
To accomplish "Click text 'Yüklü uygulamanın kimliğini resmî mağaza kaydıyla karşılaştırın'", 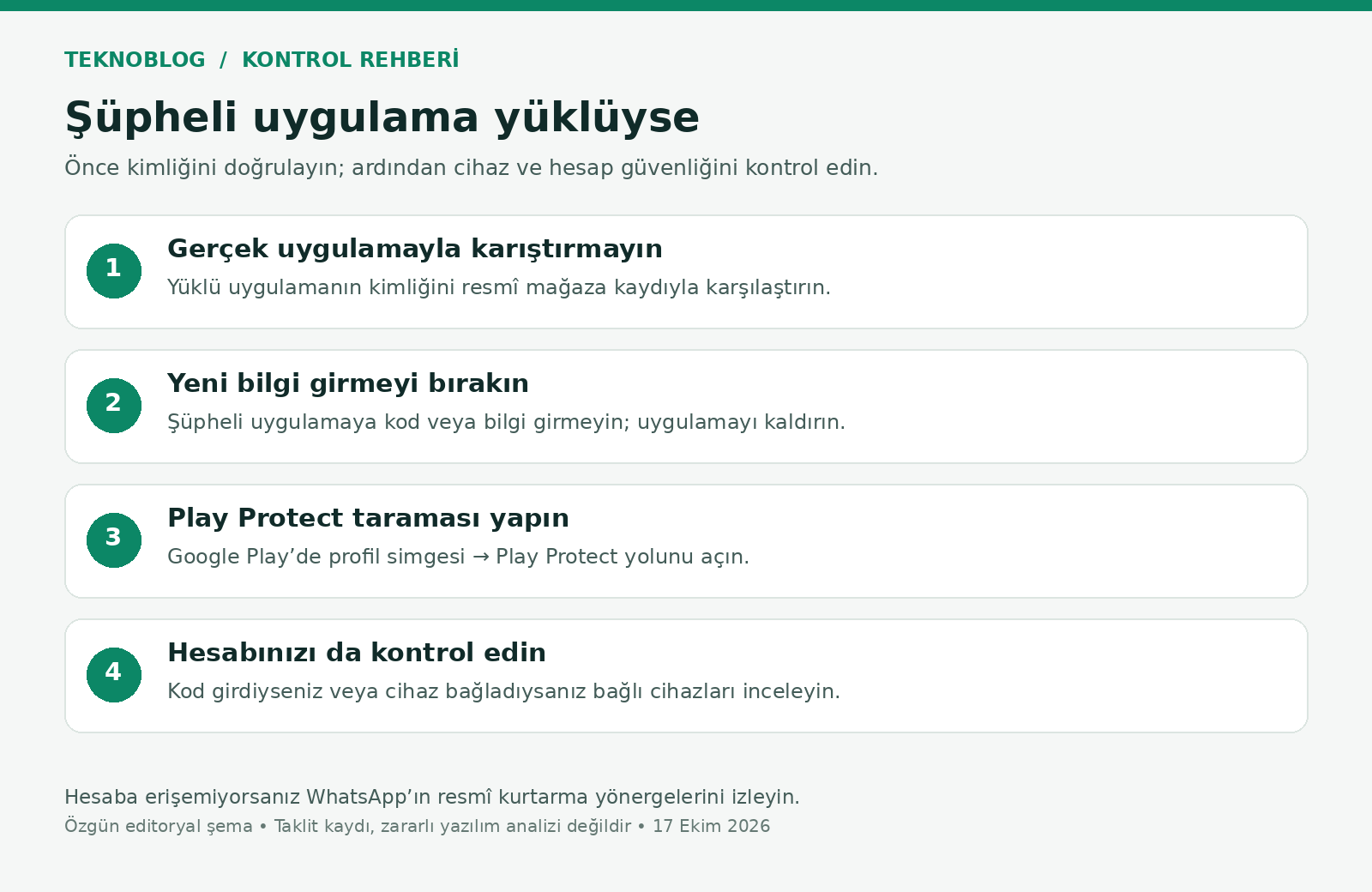I will 499,287.
